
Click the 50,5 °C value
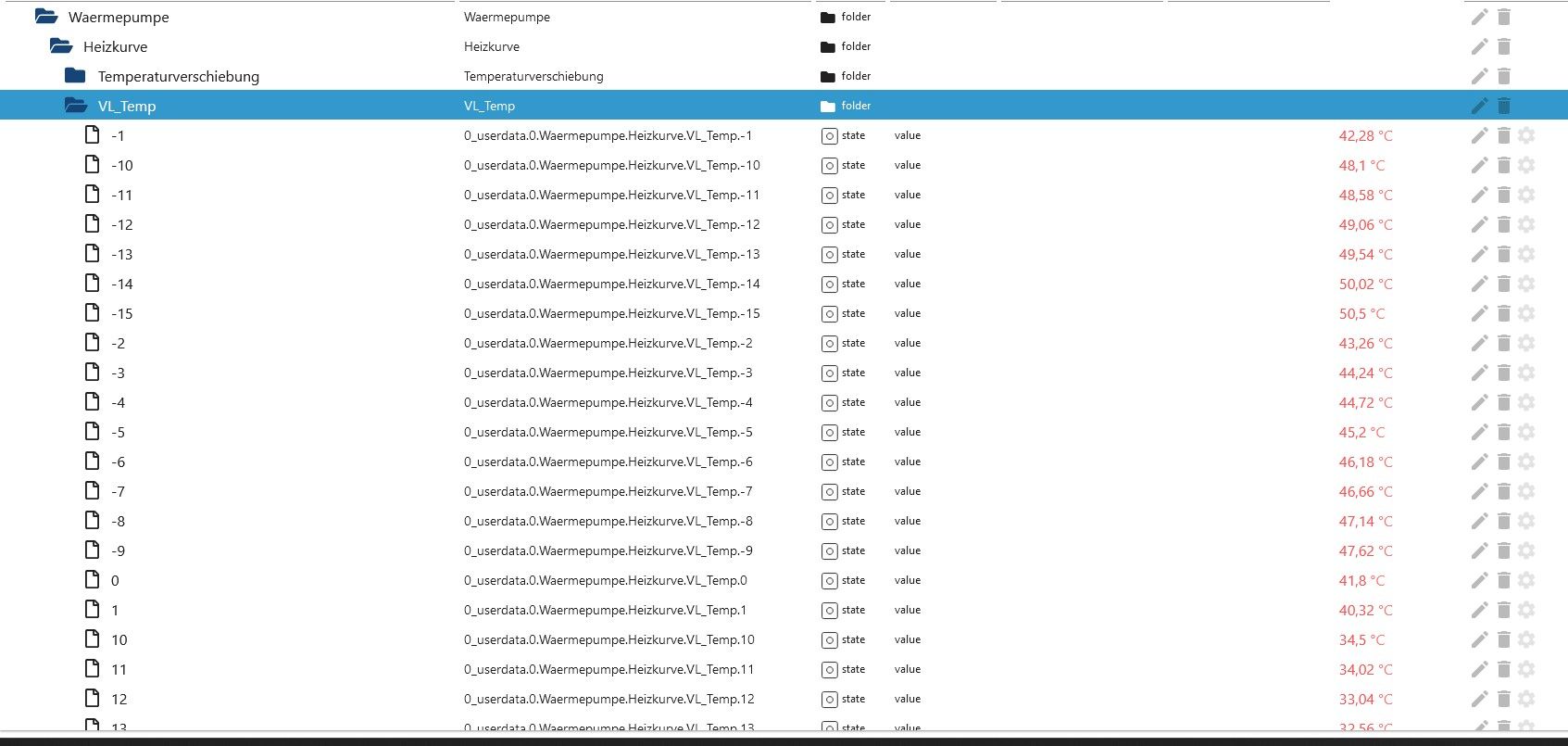(x=1361, y=313)
